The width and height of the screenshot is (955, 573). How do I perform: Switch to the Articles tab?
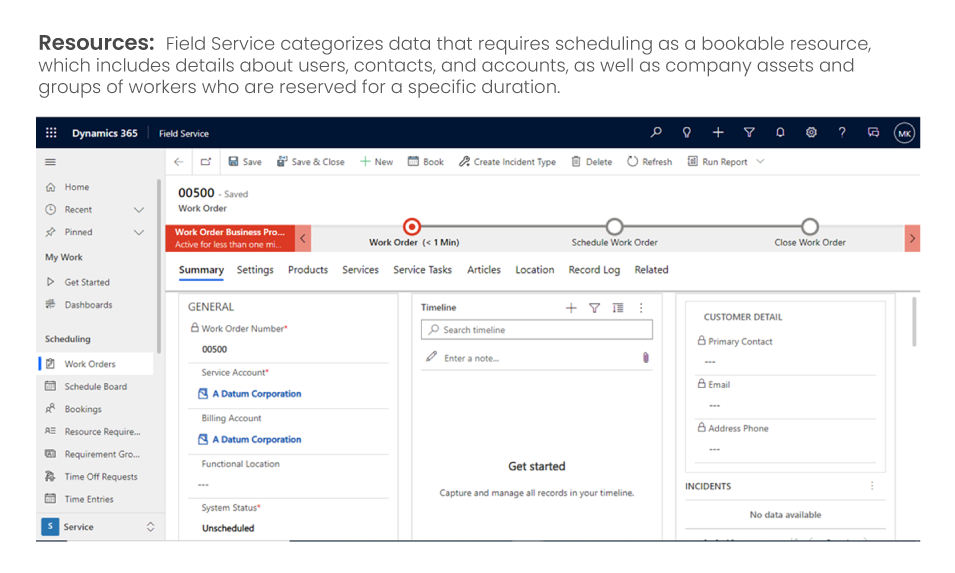pos(484,270)
